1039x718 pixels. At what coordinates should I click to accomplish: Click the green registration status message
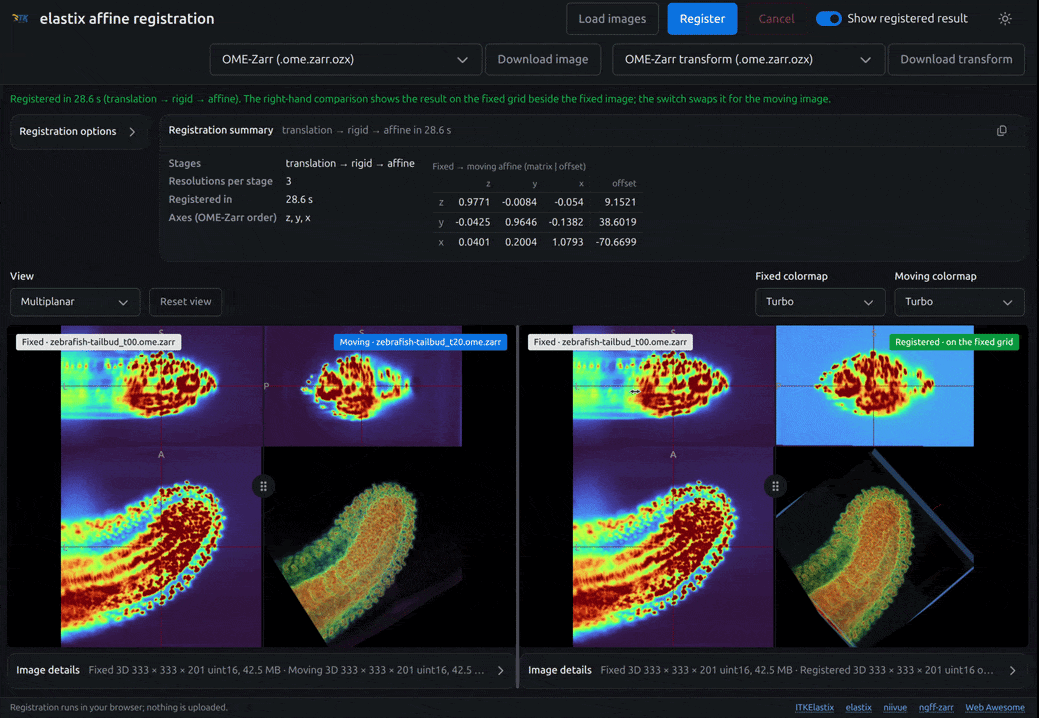pyautogui.click(x=420, y=99)
